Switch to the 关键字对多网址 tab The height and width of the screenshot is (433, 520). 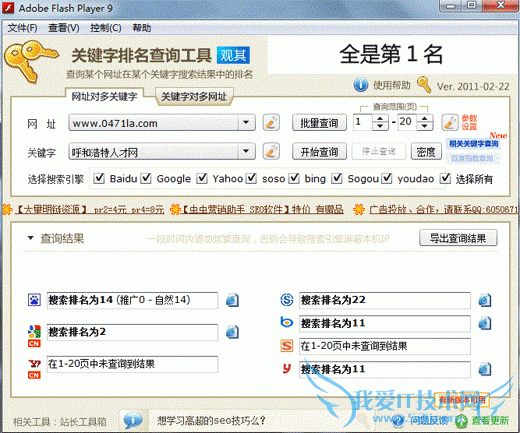[x=194, y=96]
